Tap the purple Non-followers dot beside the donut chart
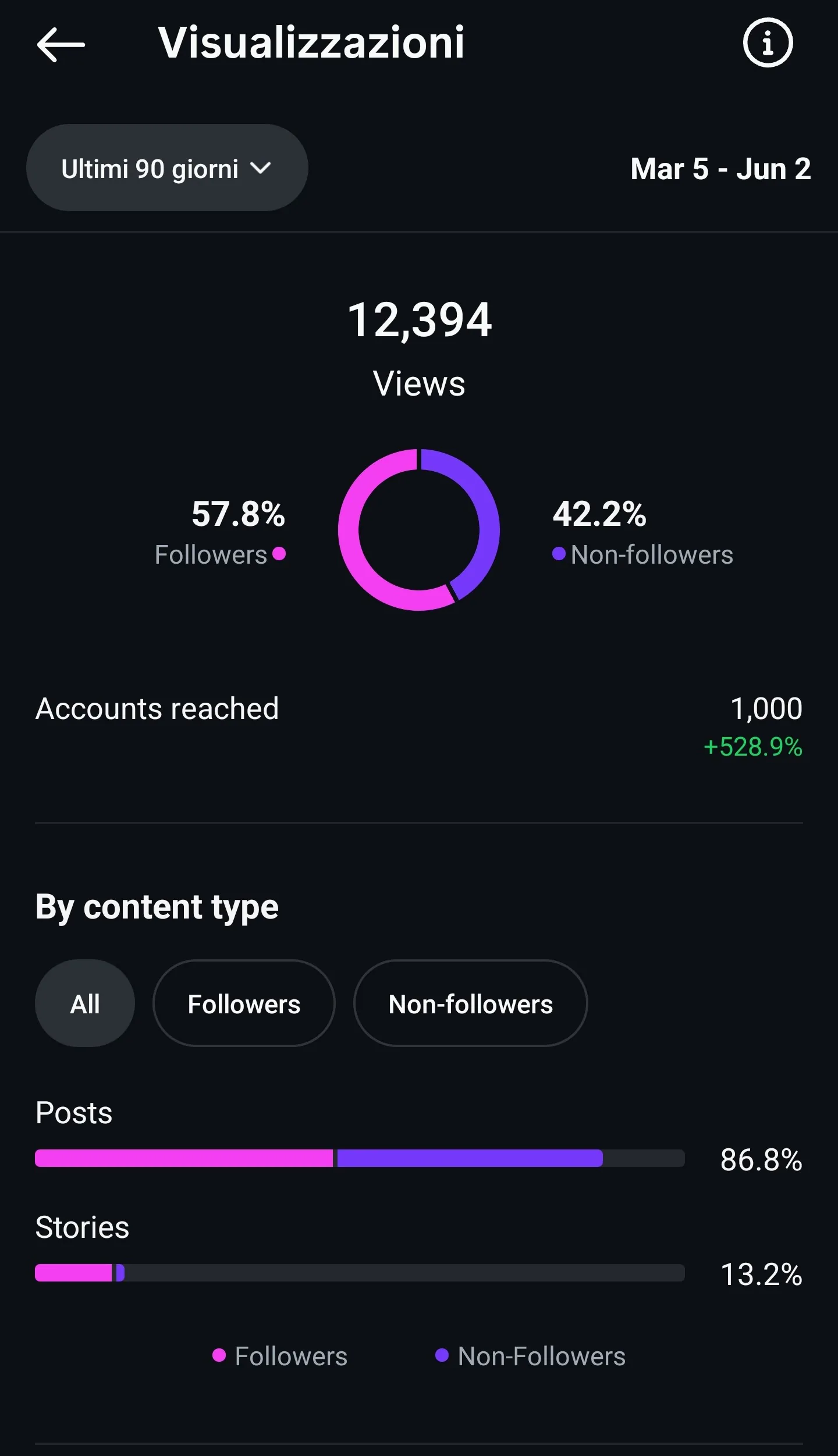Image resolution: width=838 pixels, height=1456 pixels. coord(559,553)
